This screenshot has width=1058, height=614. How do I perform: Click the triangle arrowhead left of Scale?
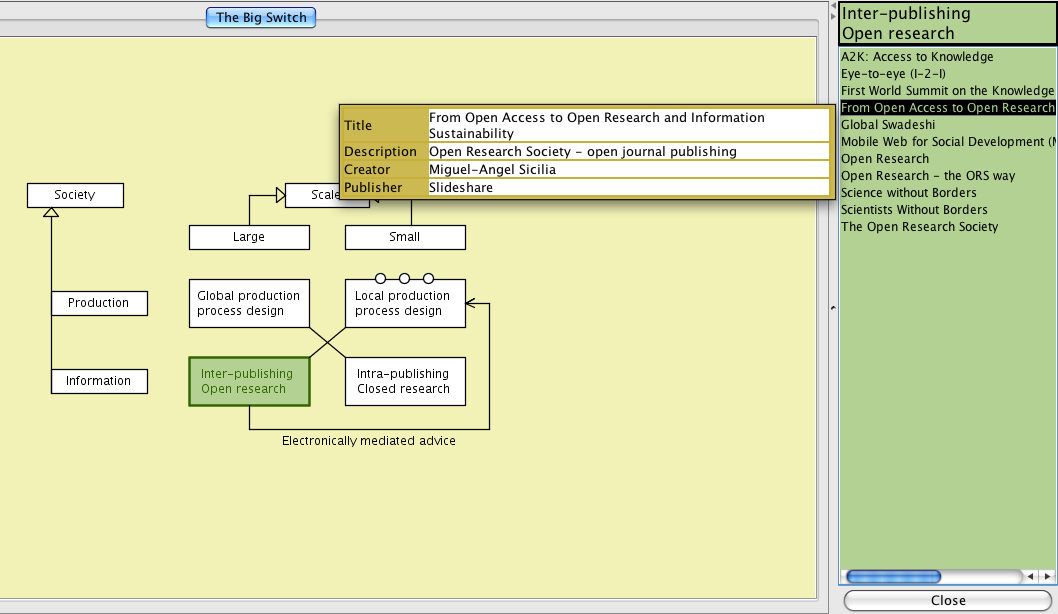281,195
